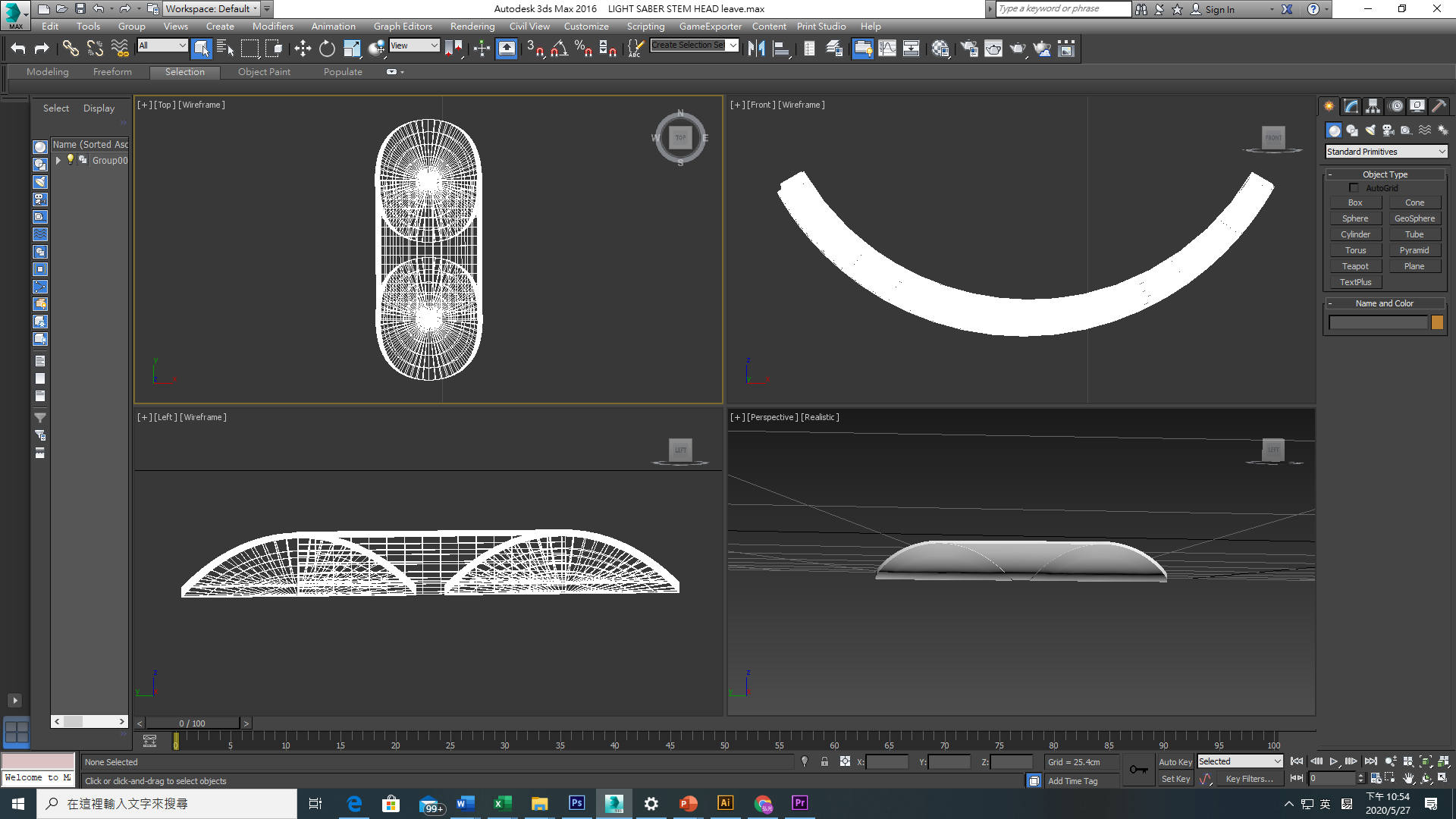Select the Scale tool

point(352,49)
